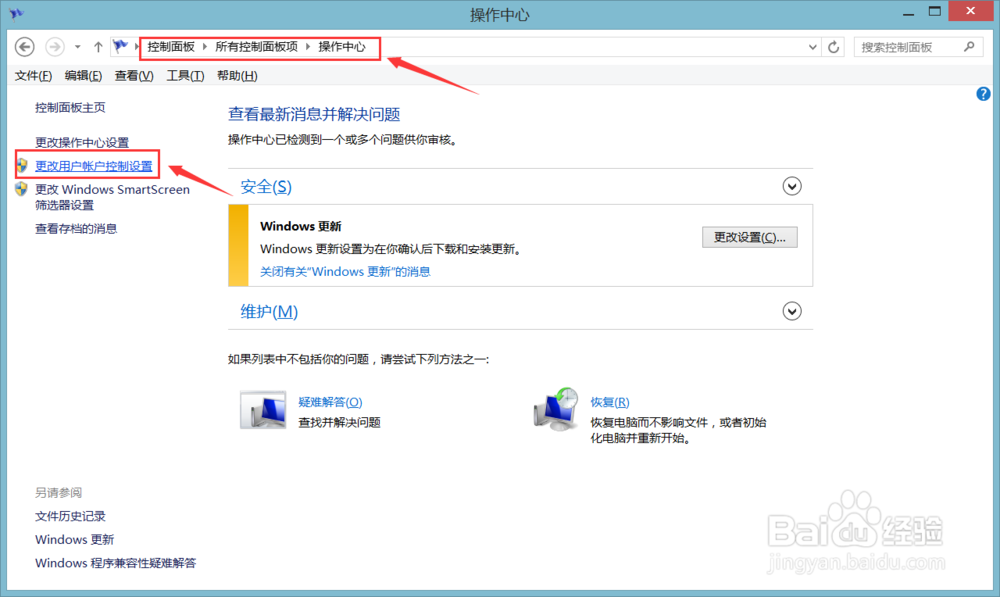Click the flag icon in the title bar
Viewport: 1000px width, 597px height.
tap(14, 13)
